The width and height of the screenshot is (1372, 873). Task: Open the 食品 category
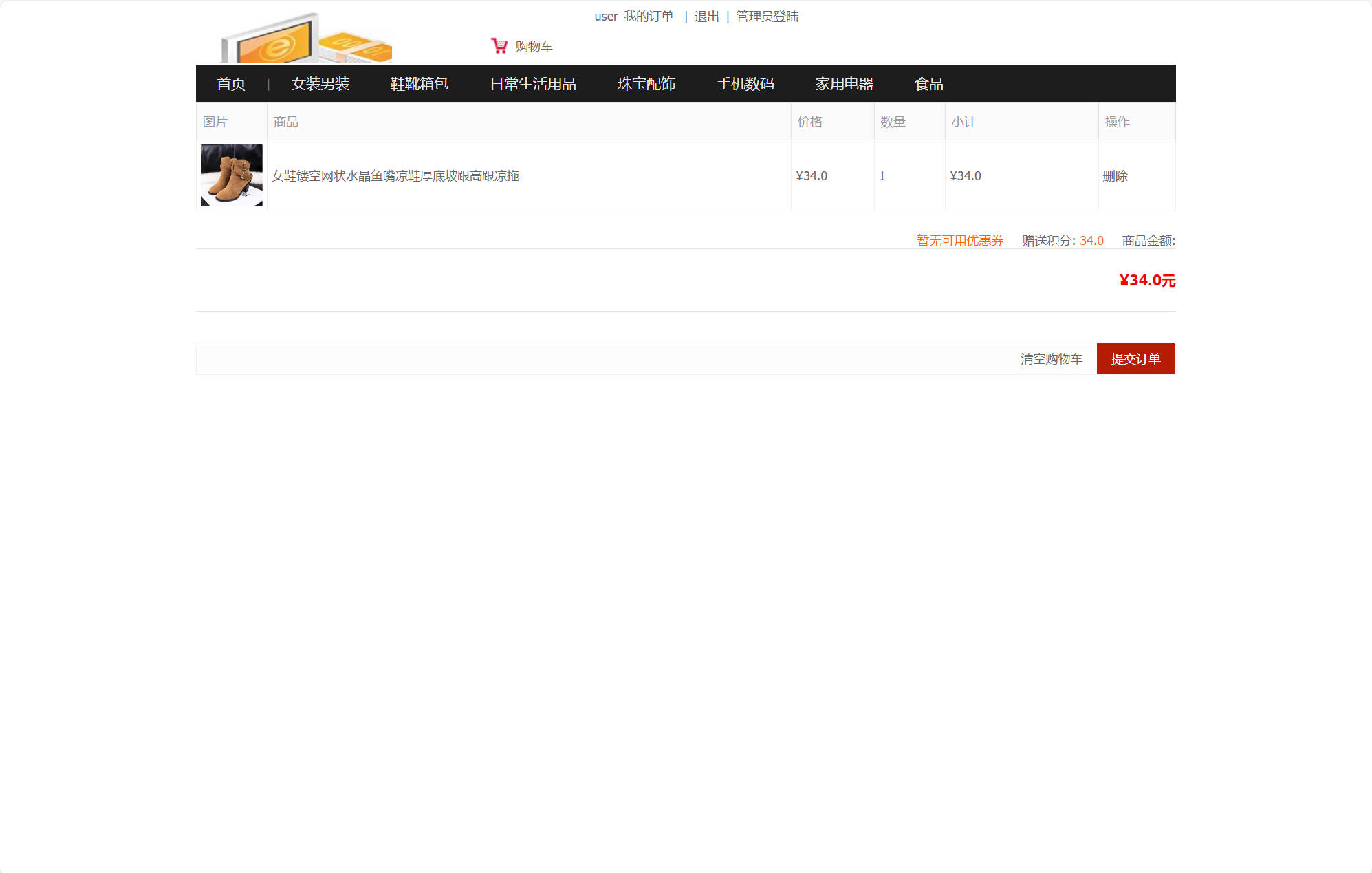(x=929, y=84)
